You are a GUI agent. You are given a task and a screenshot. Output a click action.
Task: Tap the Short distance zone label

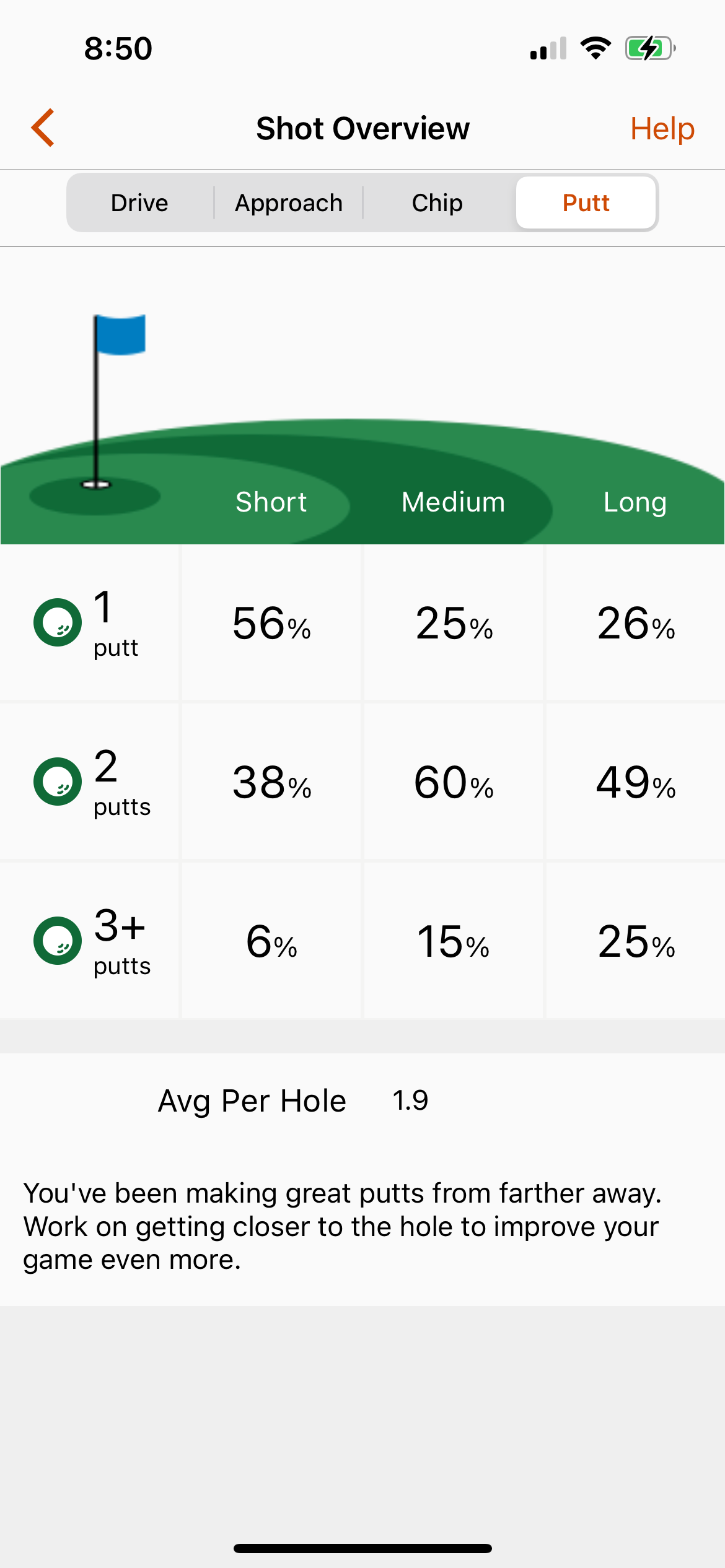(271, 502)
